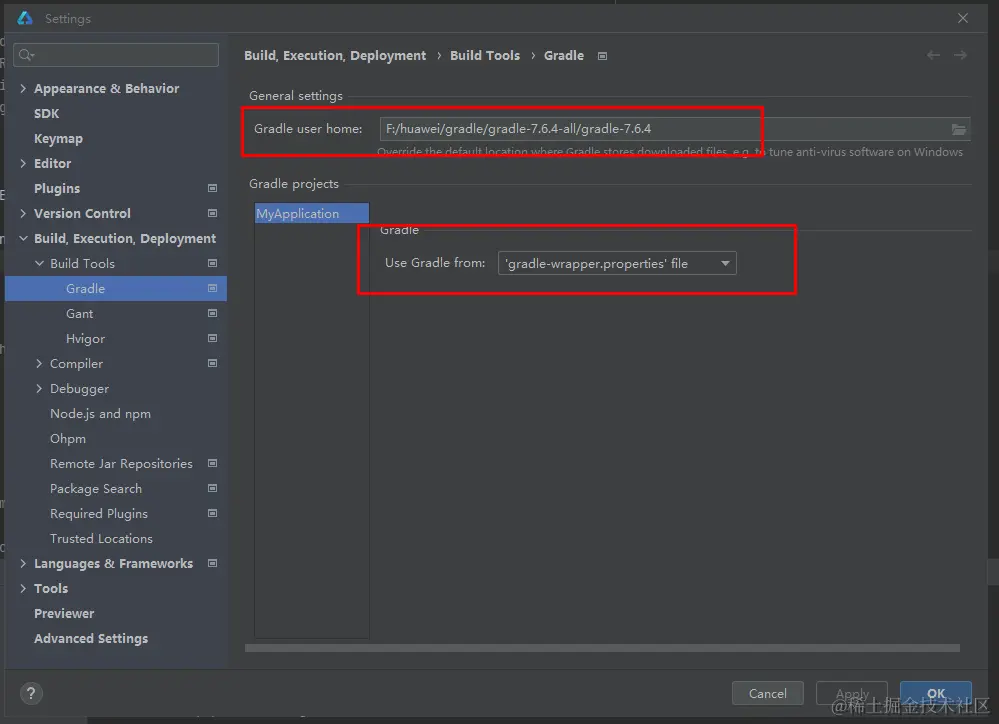
Task: Select Keymap in the settings sidebar
Action: 58,138
